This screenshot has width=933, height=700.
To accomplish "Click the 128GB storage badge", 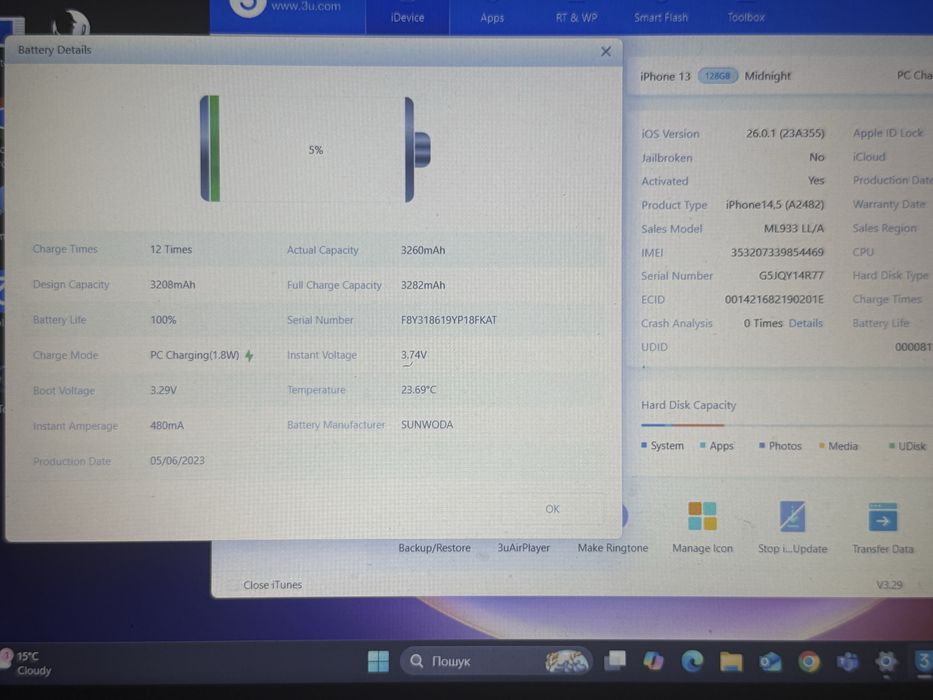I will click(717, 76).
